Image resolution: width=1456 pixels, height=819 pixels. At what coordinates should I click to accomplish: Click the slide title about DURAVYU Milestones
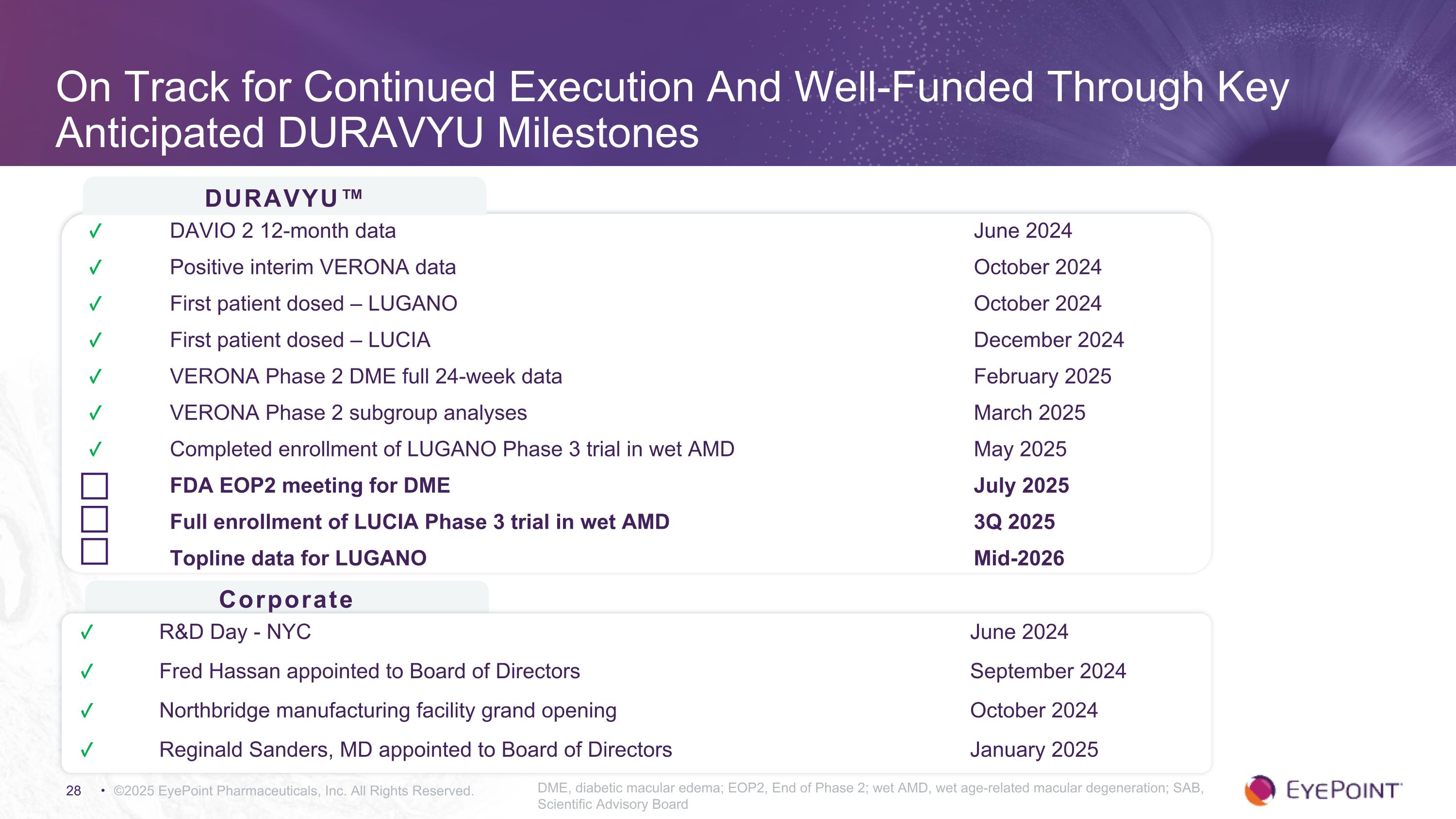click(672, 110)
